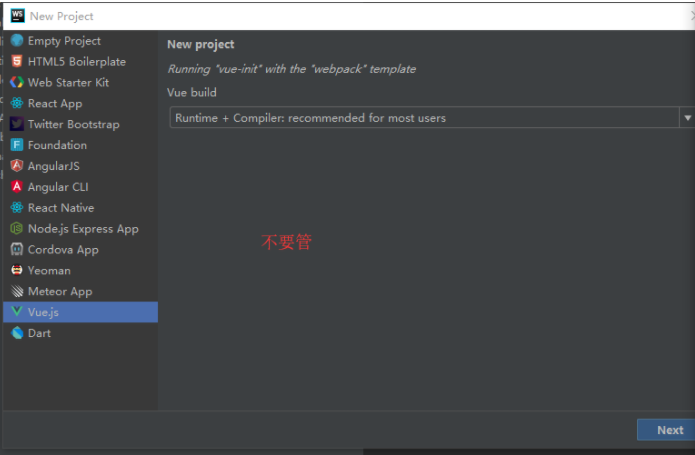Select Meteor App project type

coord(80,291)
